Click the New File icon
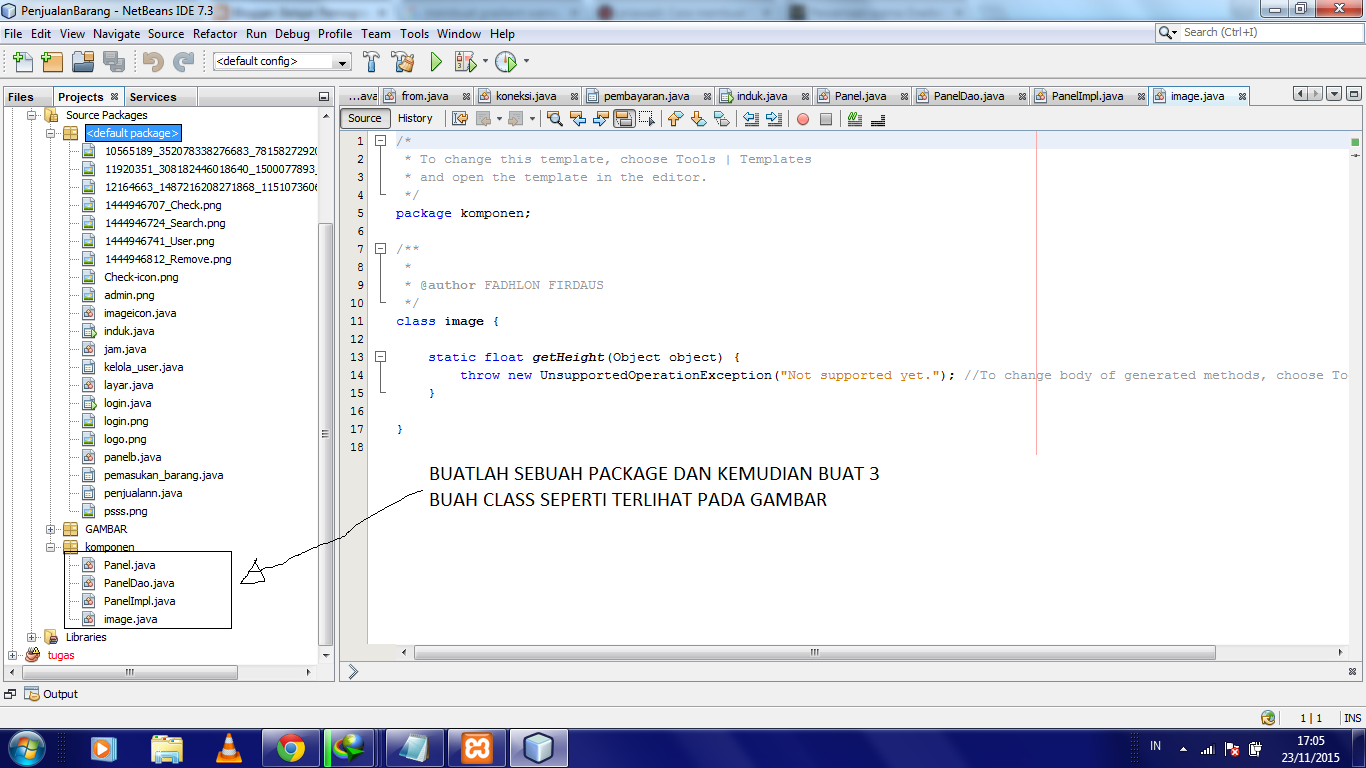 [x=21, y=62]
